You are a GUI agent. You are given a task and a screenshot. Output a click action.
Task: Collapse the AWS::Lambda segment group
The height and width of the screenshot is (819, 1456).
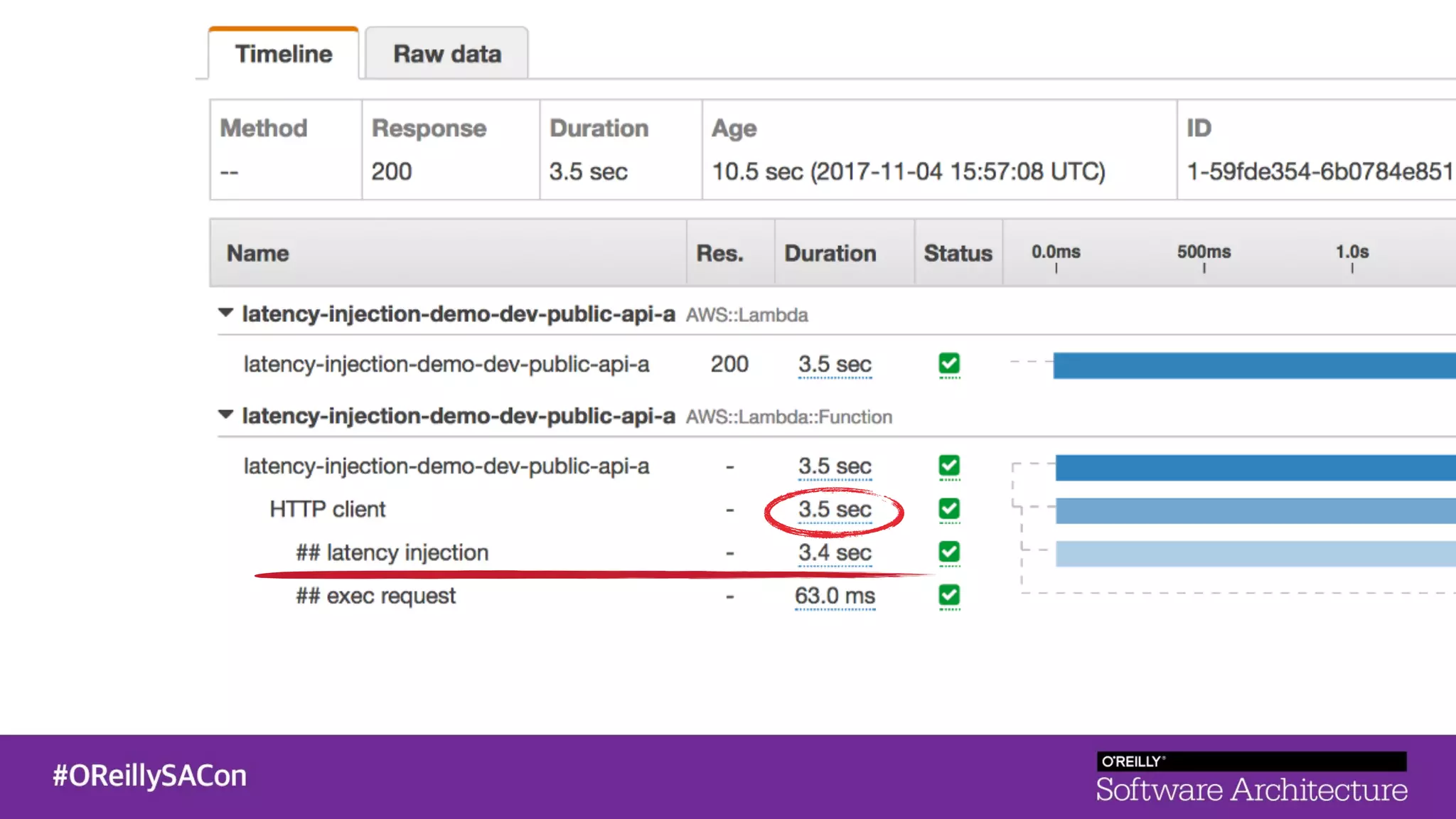click(225, 313)
